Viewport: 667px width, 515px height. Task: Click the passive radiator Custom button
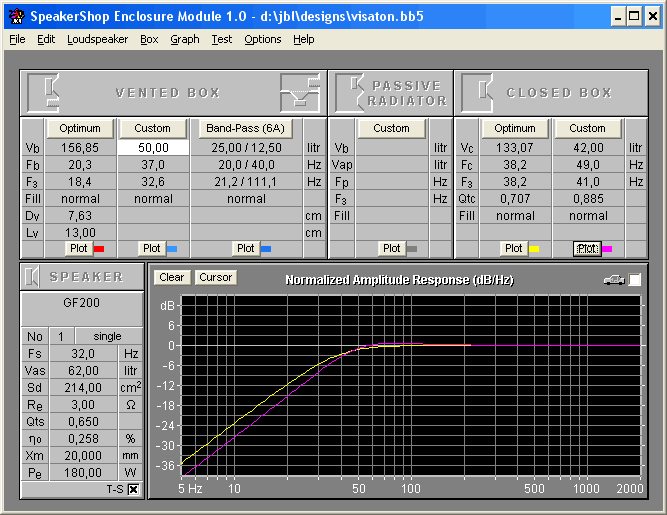click(391, 128)
